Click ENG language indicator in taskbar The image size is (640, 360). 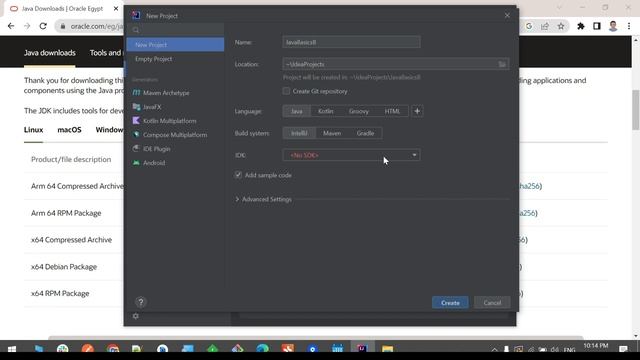coord(569,350)
